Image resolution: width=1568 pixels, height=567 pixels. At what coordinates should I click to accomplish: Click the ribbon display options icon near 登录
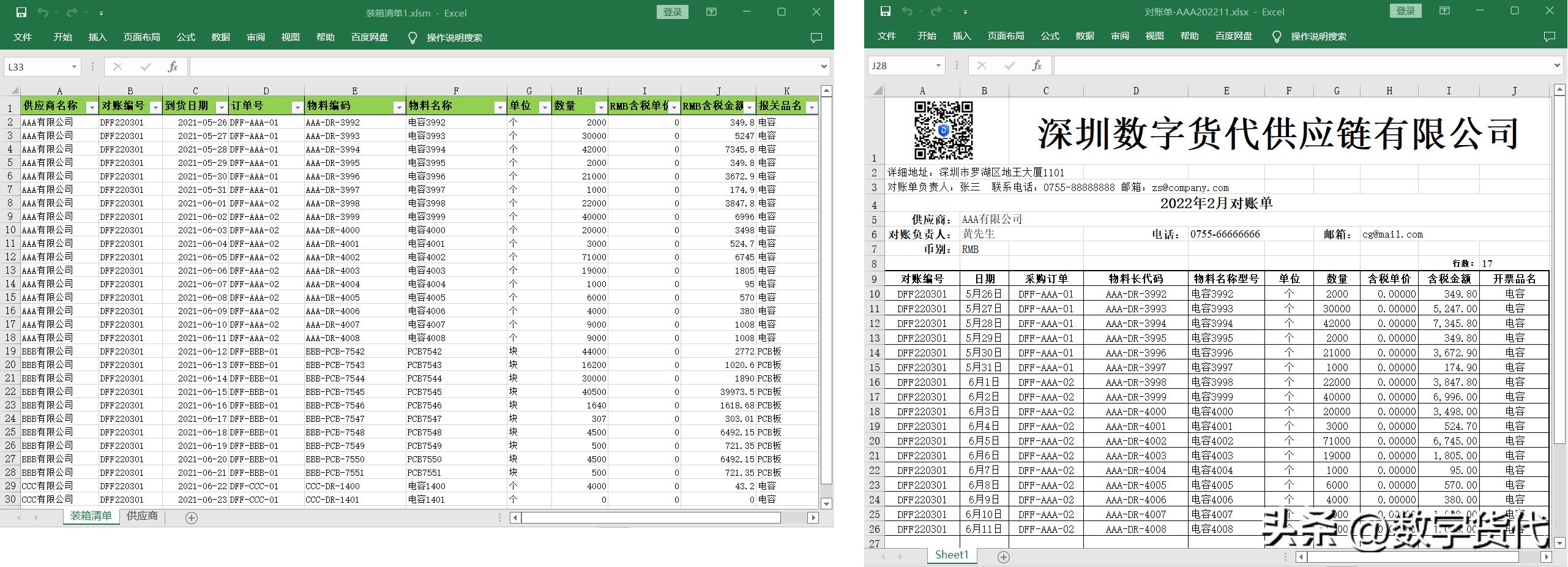pos(712,12)
